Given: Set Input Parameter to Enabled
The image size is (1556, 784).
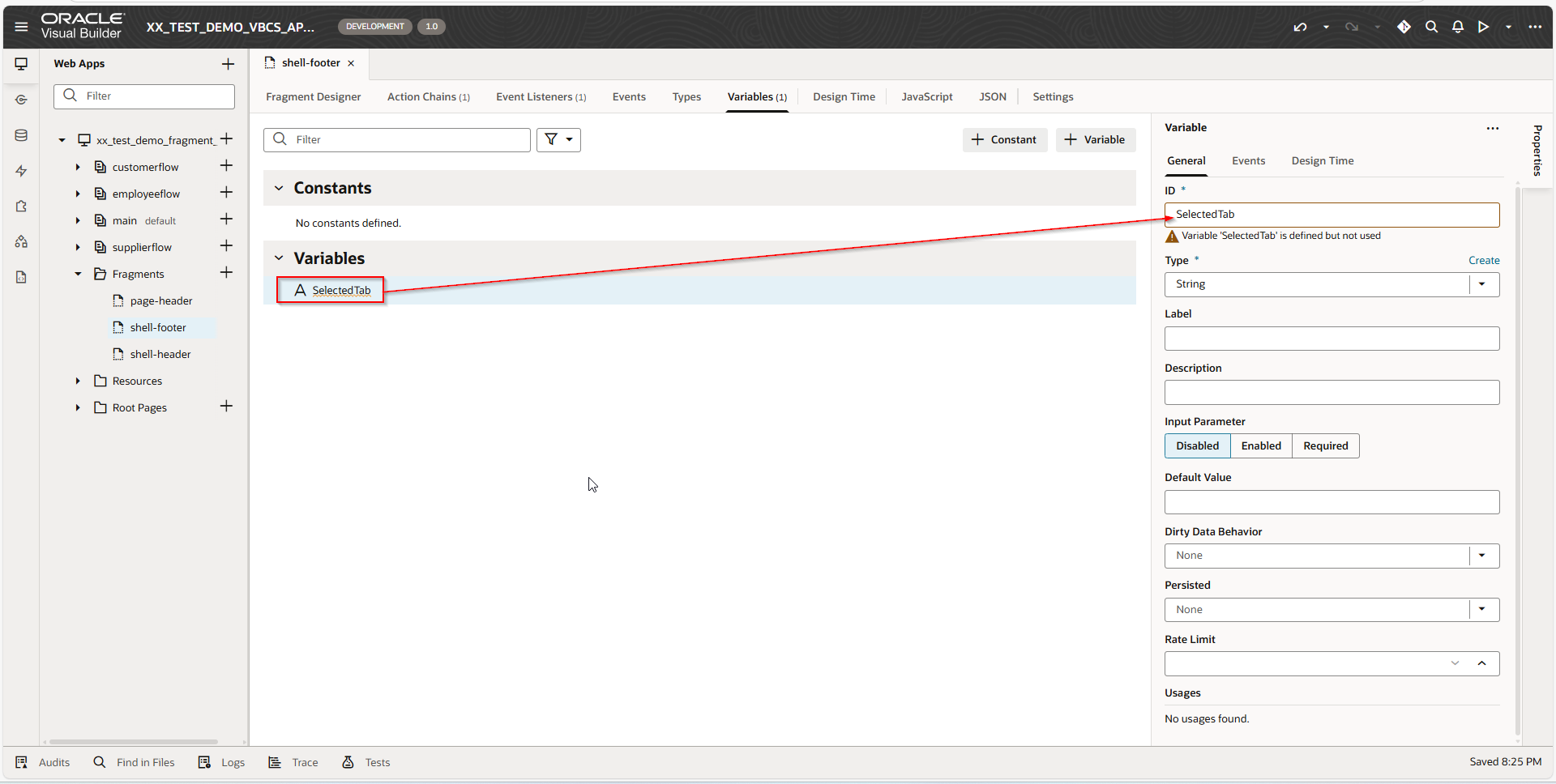Looking at the screenshot, I should click(1260, 446).
